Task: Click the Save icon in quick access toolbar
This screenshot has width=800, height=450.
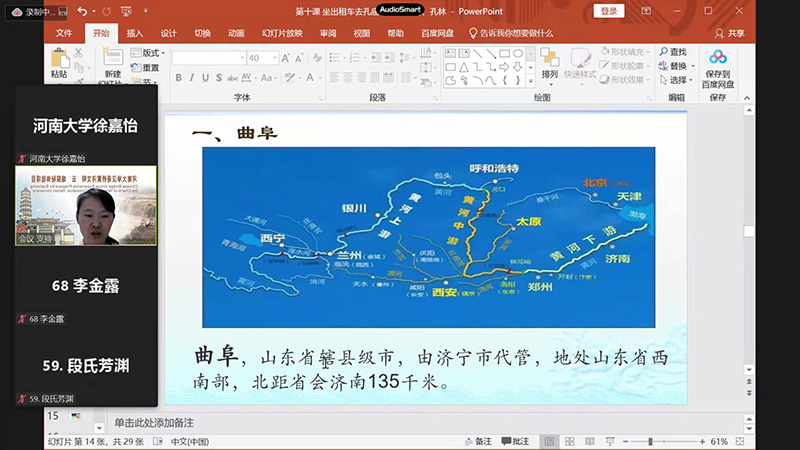Action: click(63, 11)
